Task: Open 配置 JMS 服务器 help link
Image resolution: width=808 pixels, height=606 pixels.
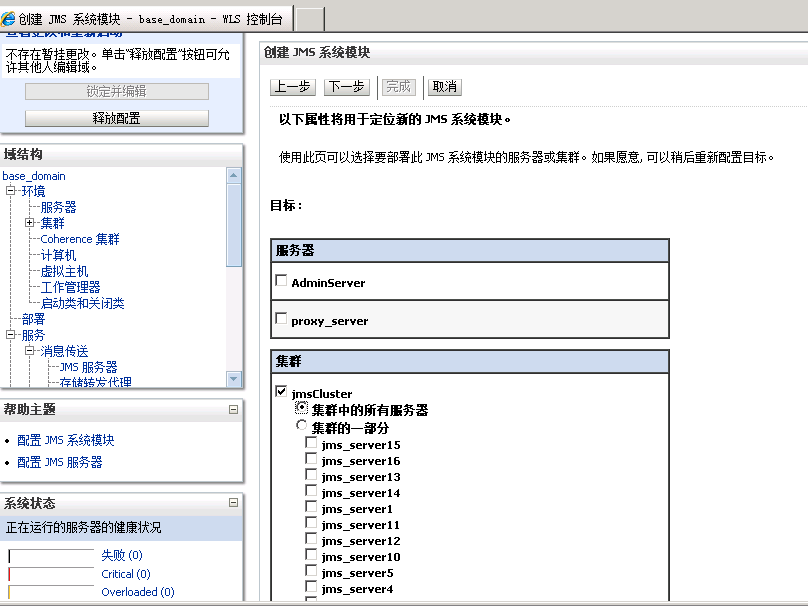Action: pos(60,462)
